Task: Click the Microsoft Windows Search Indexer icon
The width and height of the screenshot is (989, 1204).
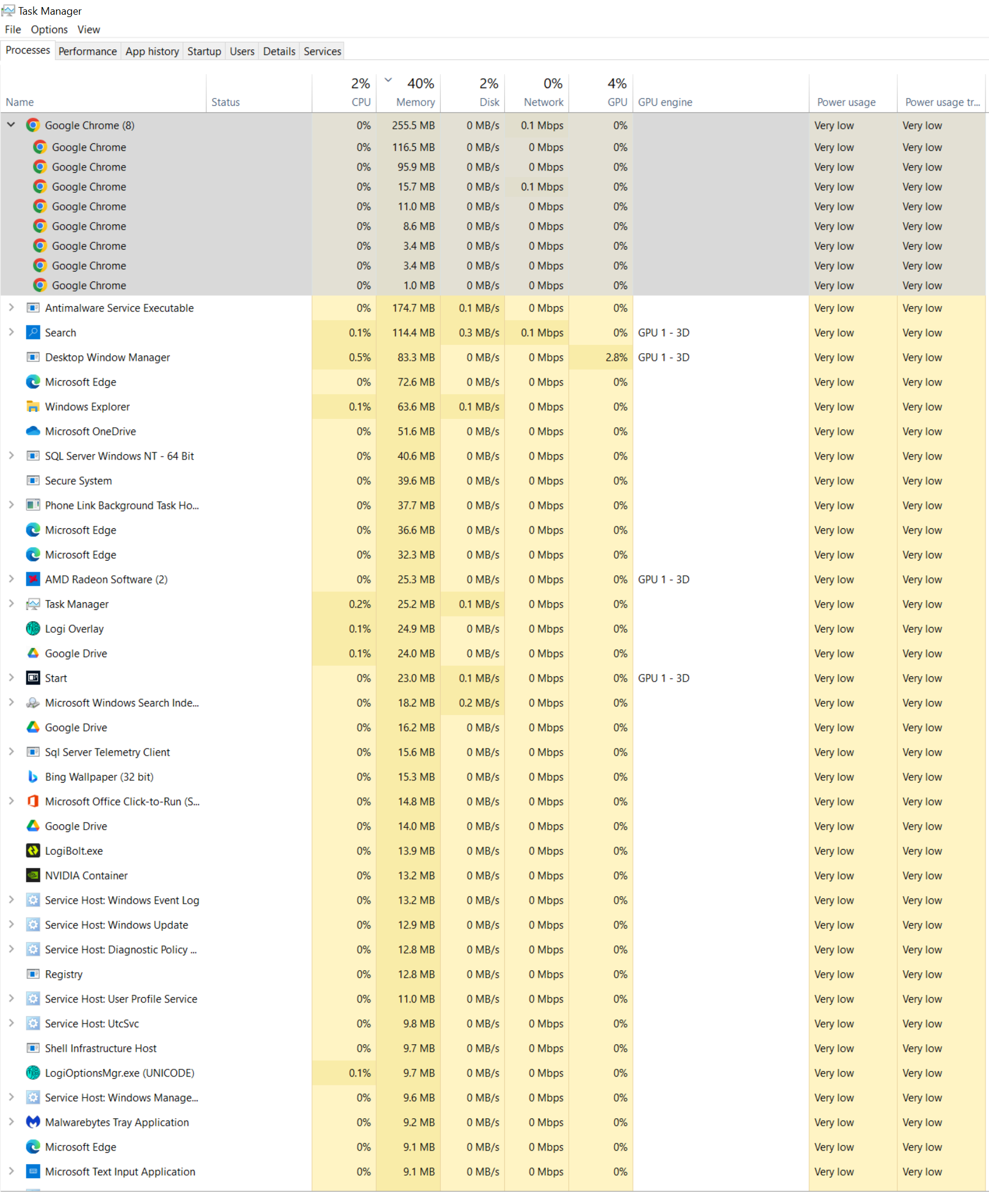Action: point(33,703)
